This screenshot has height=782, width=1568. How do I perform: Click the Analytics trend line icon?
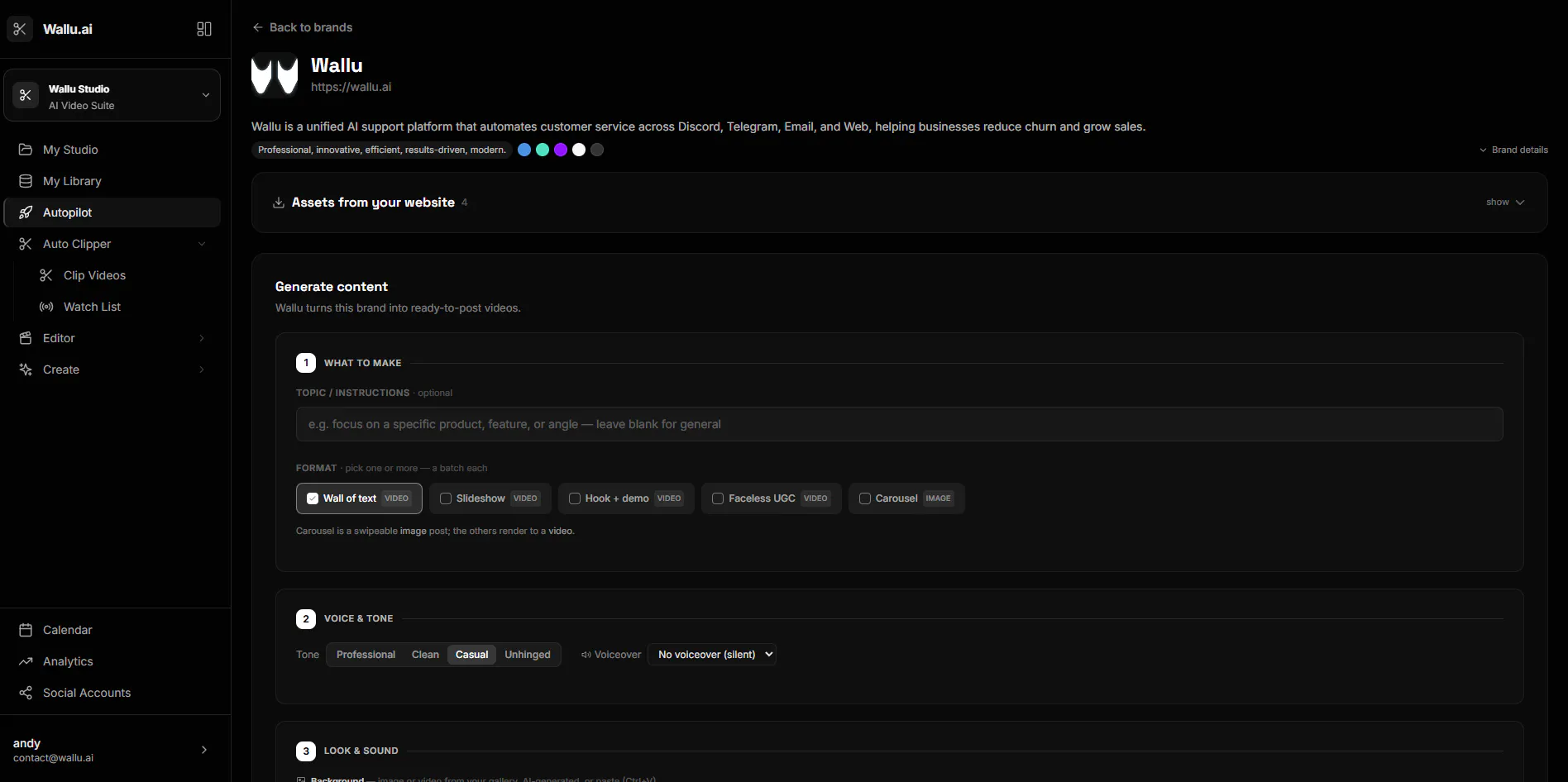[26, 661]
